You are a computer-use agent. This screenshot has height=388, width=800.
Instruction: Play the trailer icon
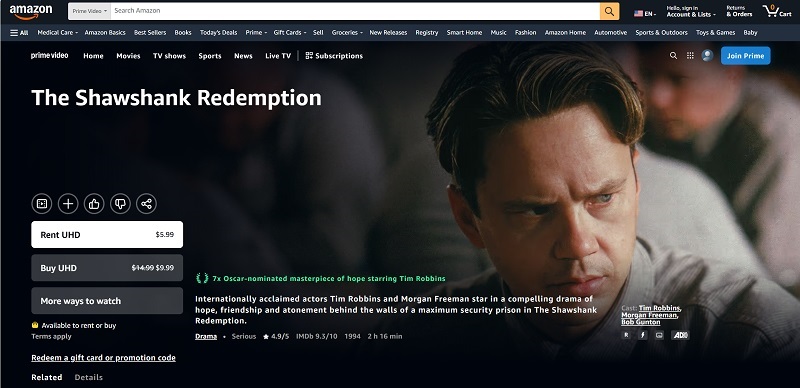click(42, 204)
